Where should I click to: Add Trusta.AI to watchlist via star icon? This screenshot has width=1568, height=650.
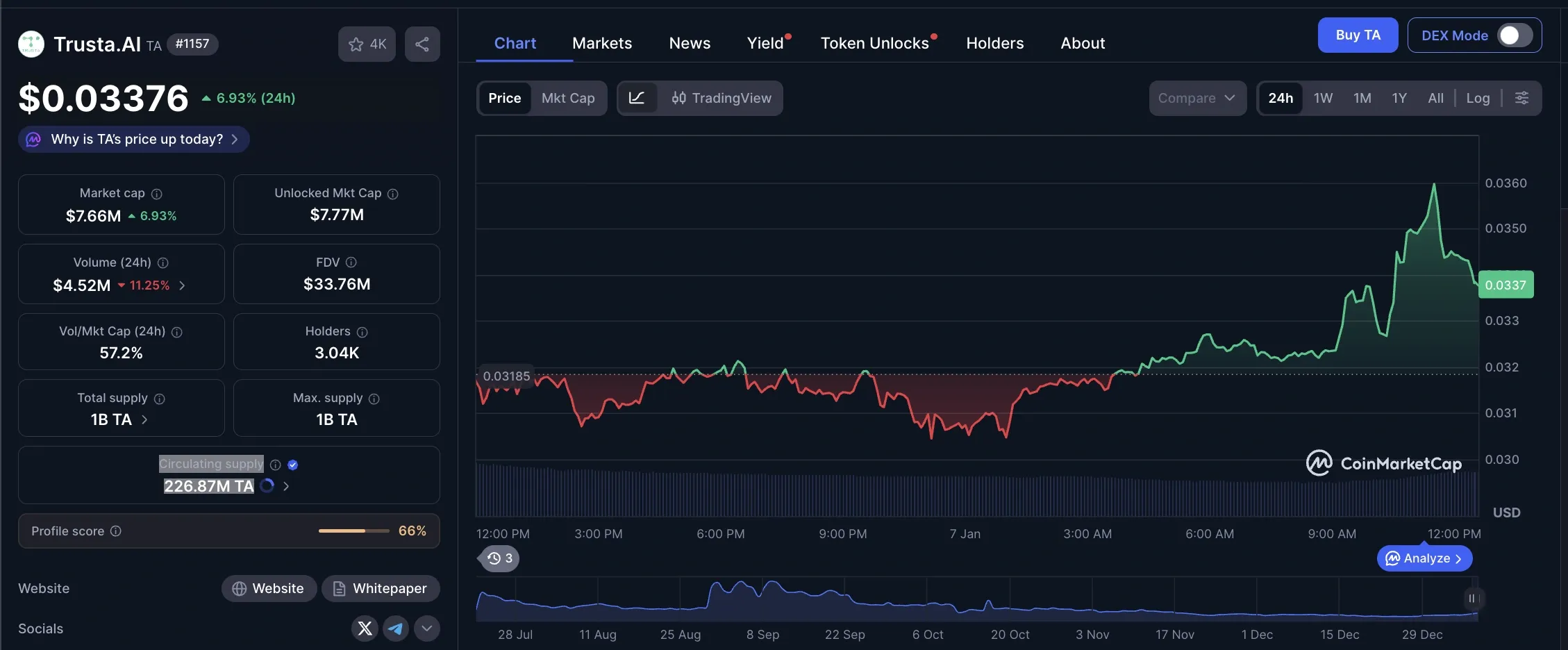click(x=357, y=44)
